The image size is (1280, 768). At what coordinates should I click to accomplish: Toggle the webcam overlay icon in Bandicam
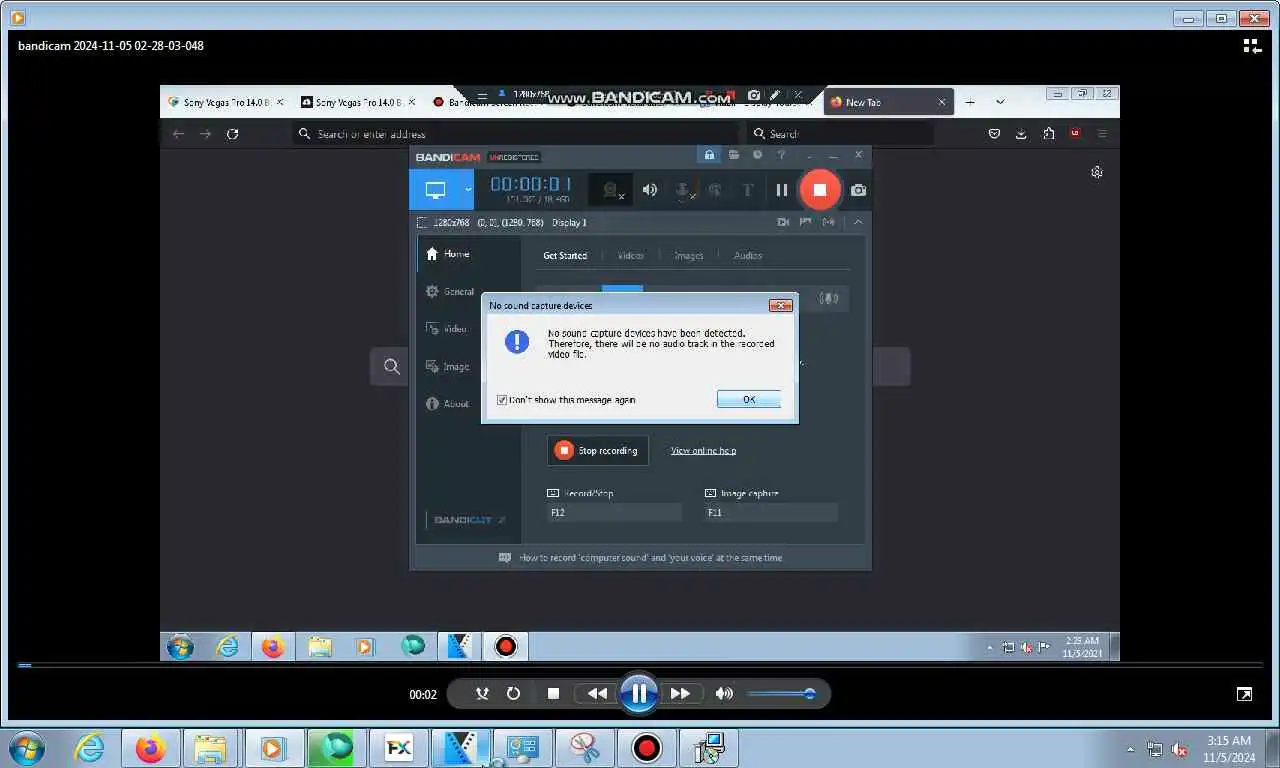point(610,190)
